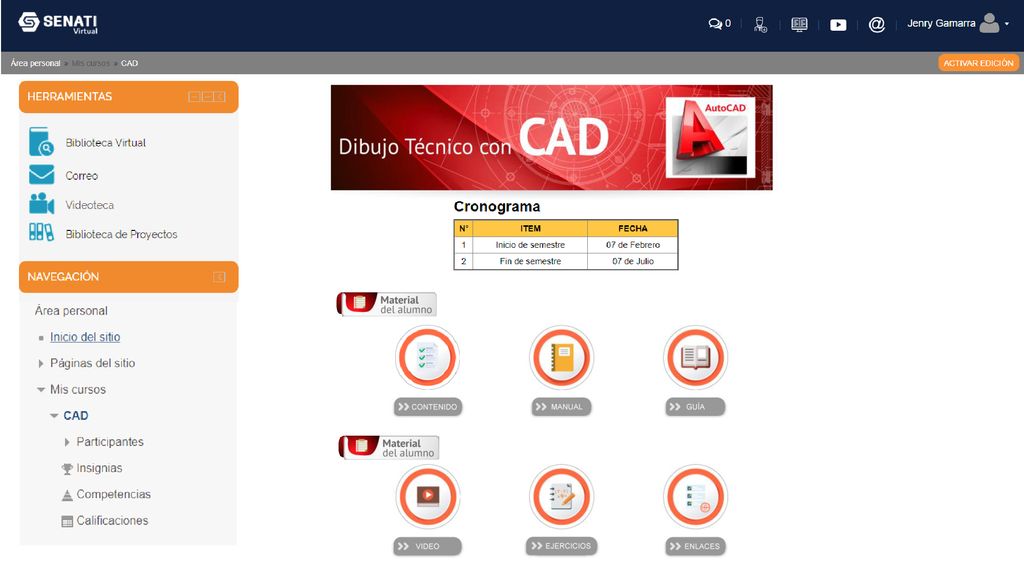Open Área personal in navigation tree
1024x576 pixels.
click(x=71, y=311)
